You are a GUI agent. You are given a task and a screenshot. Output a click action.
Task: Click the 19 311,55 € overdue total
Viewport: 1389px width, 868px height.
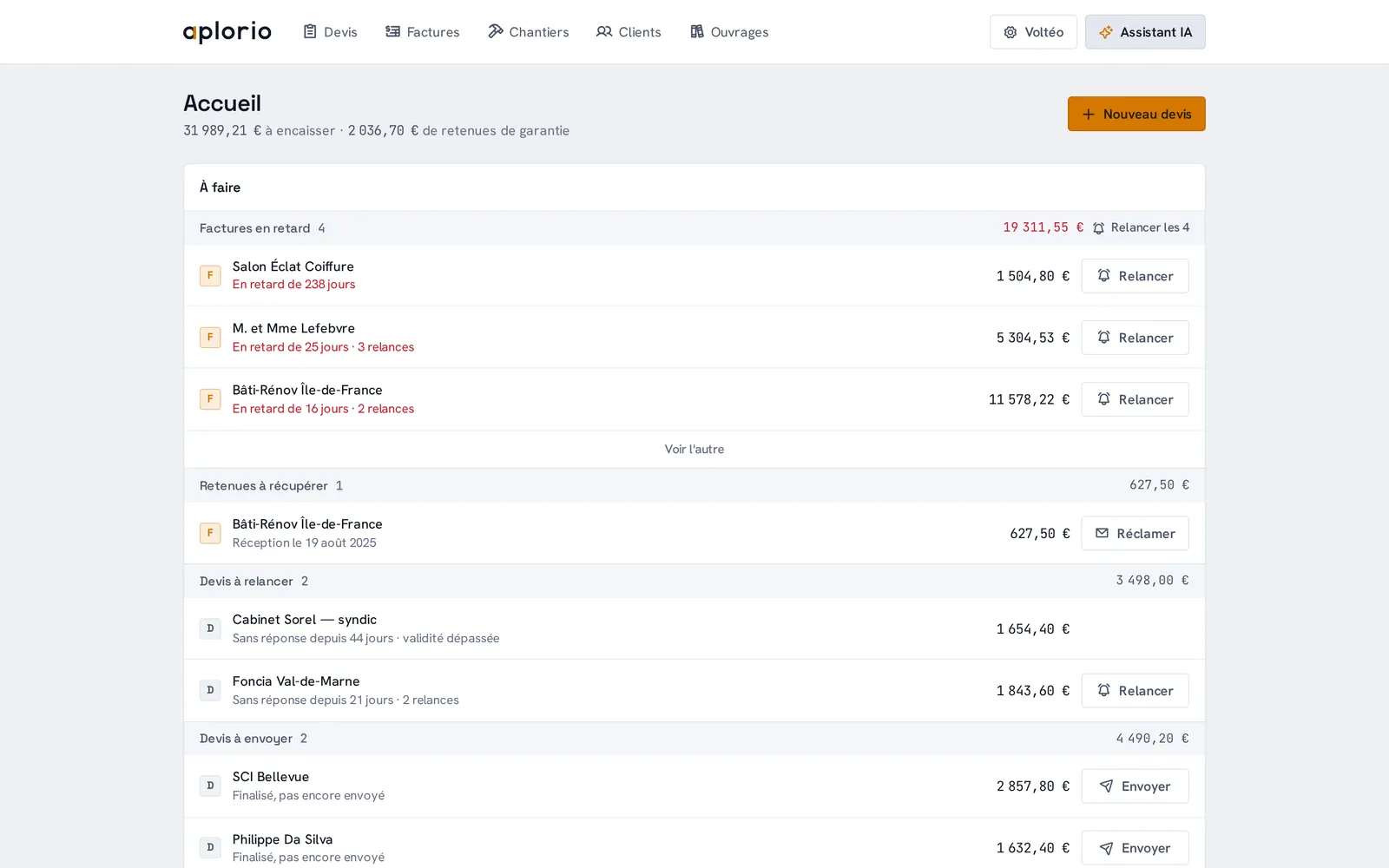pos(1043,227)
